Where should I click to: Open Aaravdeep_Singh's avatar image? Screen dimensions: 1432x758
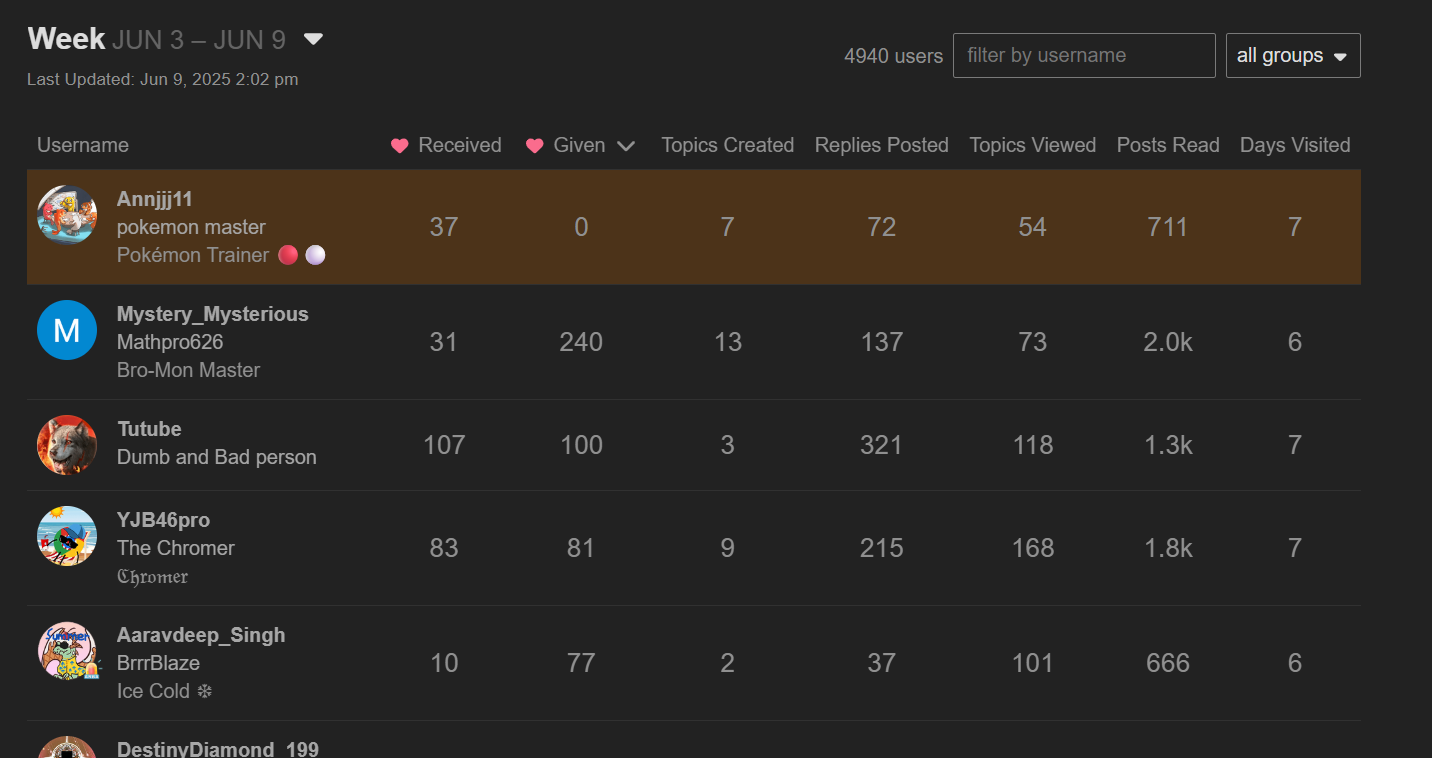(x=67, y=651)
